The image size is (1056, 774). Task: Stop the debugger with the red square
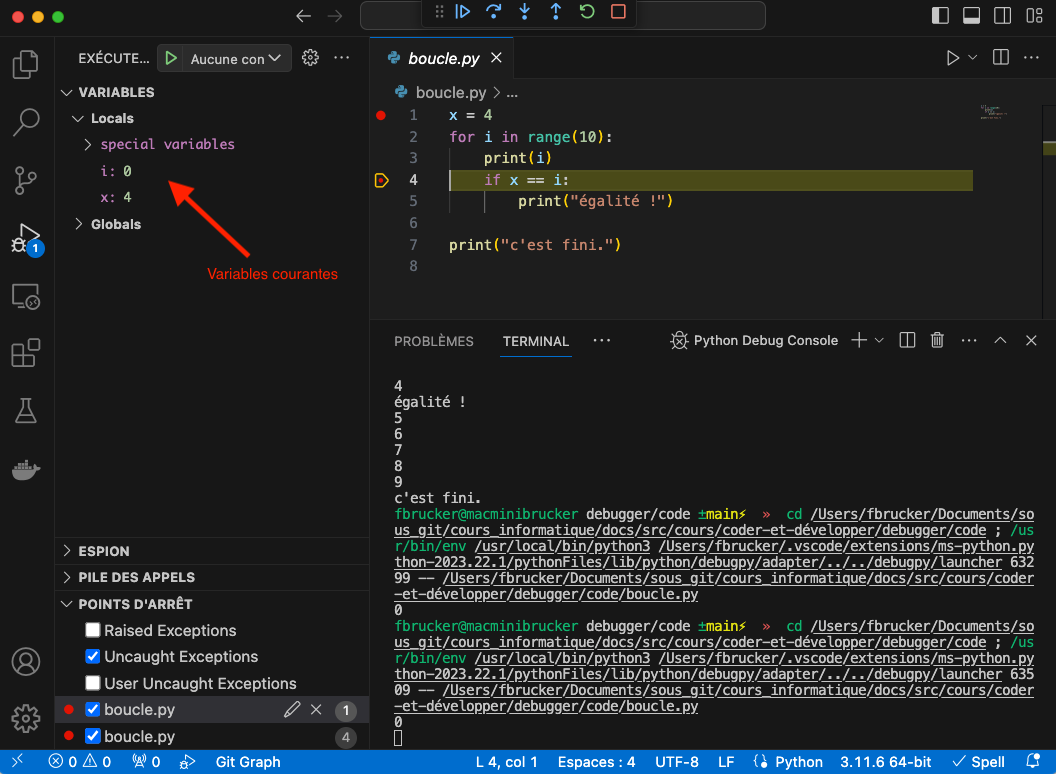coord(618,12)
